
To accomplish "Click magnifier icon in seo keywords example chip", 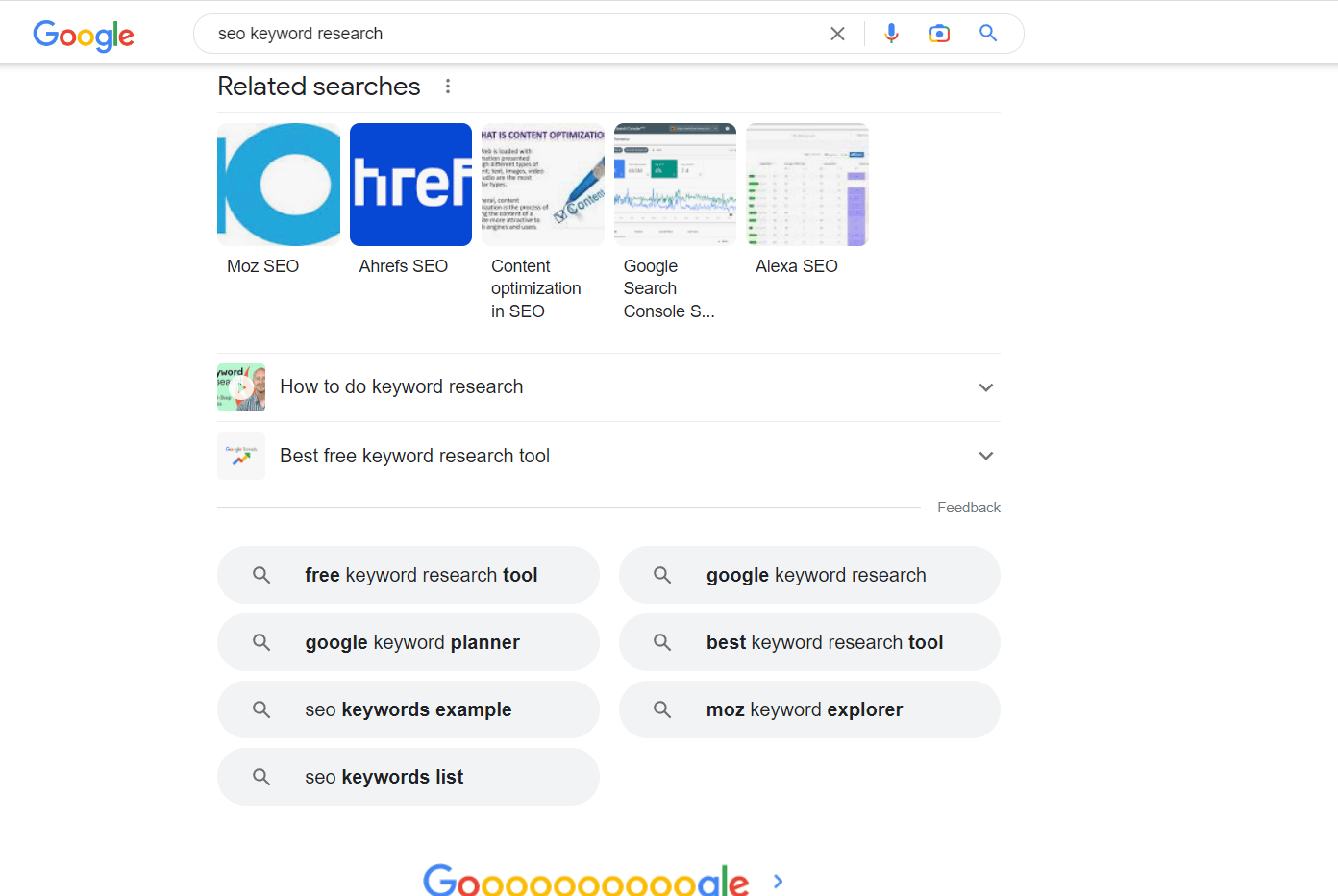I will point(261,709).
